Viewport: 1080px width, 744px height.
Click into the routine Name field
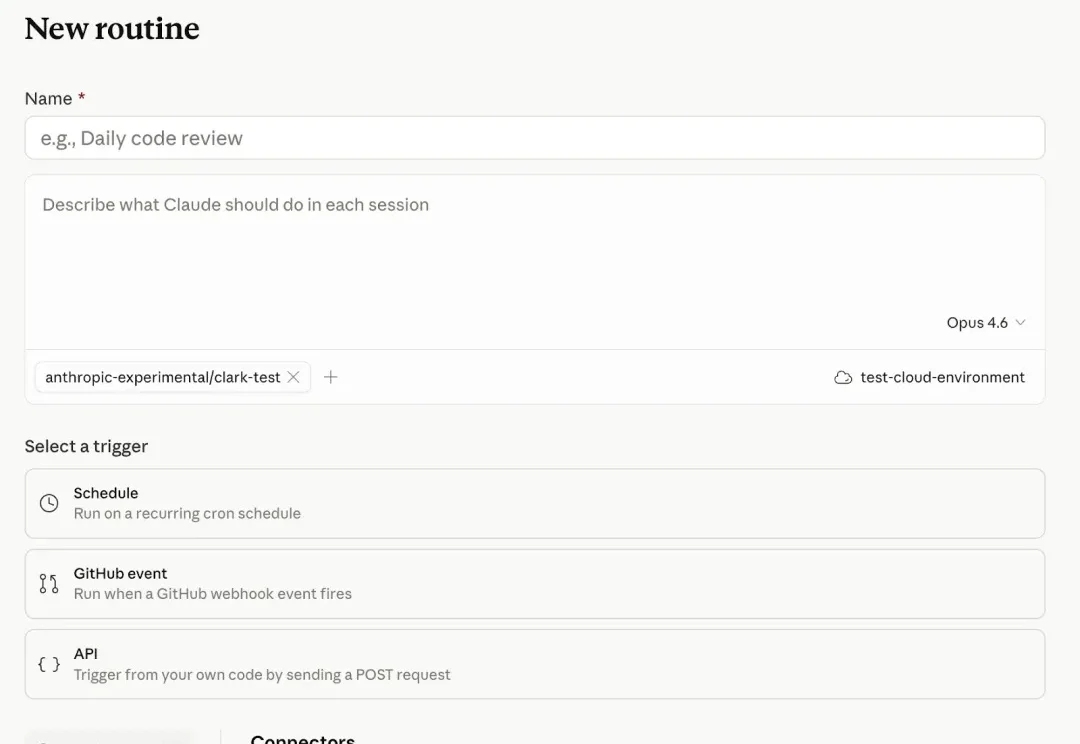coord(534,138)
